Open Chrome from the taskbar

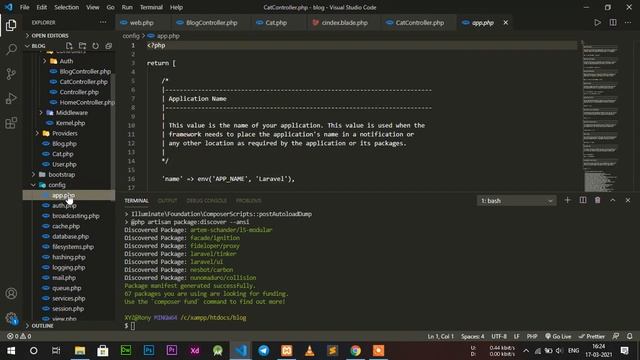pos(356,351)
